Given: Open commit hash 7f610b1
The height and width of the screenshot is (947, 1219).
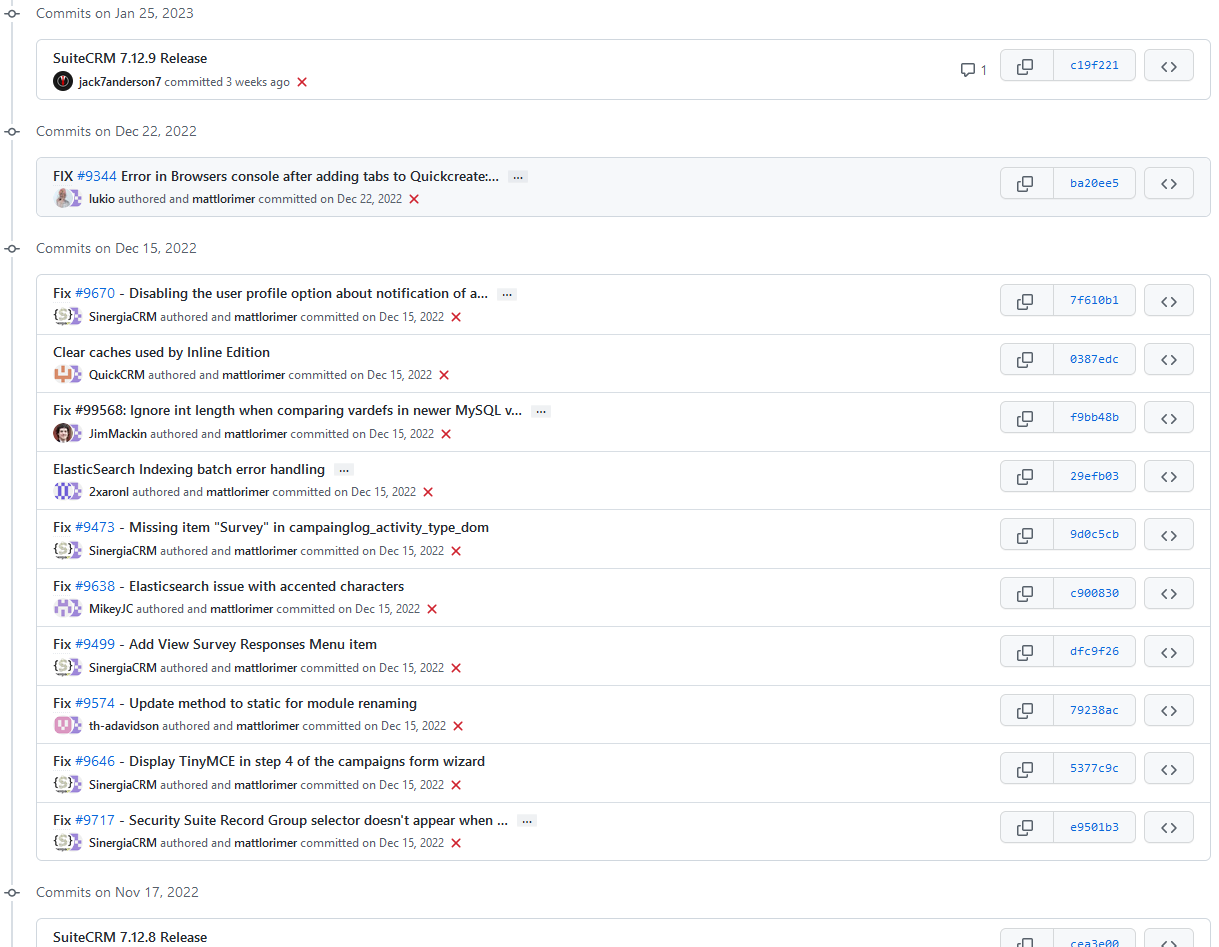Looking at the screenshot, I should point(1094,301).
